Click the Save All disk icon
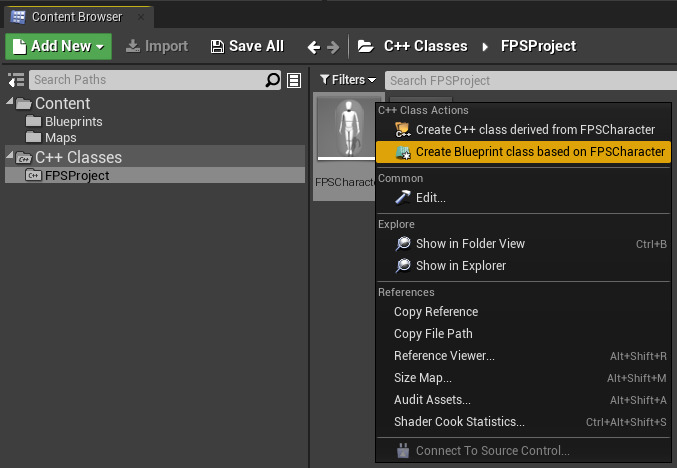The width and height of the screenshot is (677, 468). pos(217,47)
